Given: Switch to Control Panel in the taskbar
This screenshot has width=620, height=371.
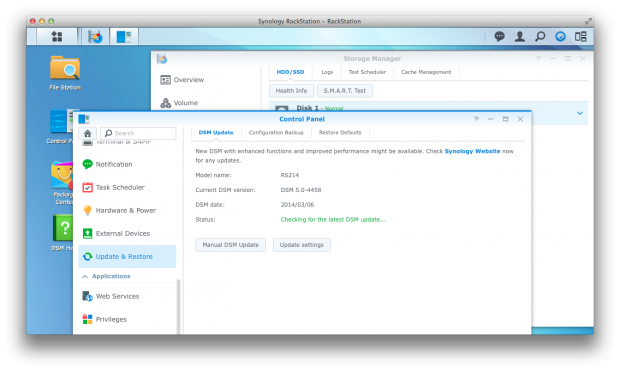Looking at the screenshot, I should [124, 37].
